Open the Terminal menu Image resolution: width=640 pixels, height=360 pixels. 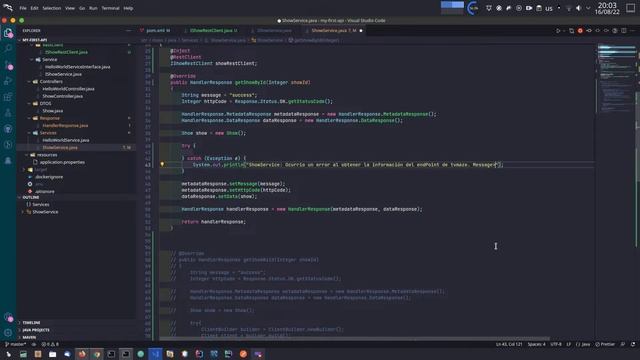point(110,8)
